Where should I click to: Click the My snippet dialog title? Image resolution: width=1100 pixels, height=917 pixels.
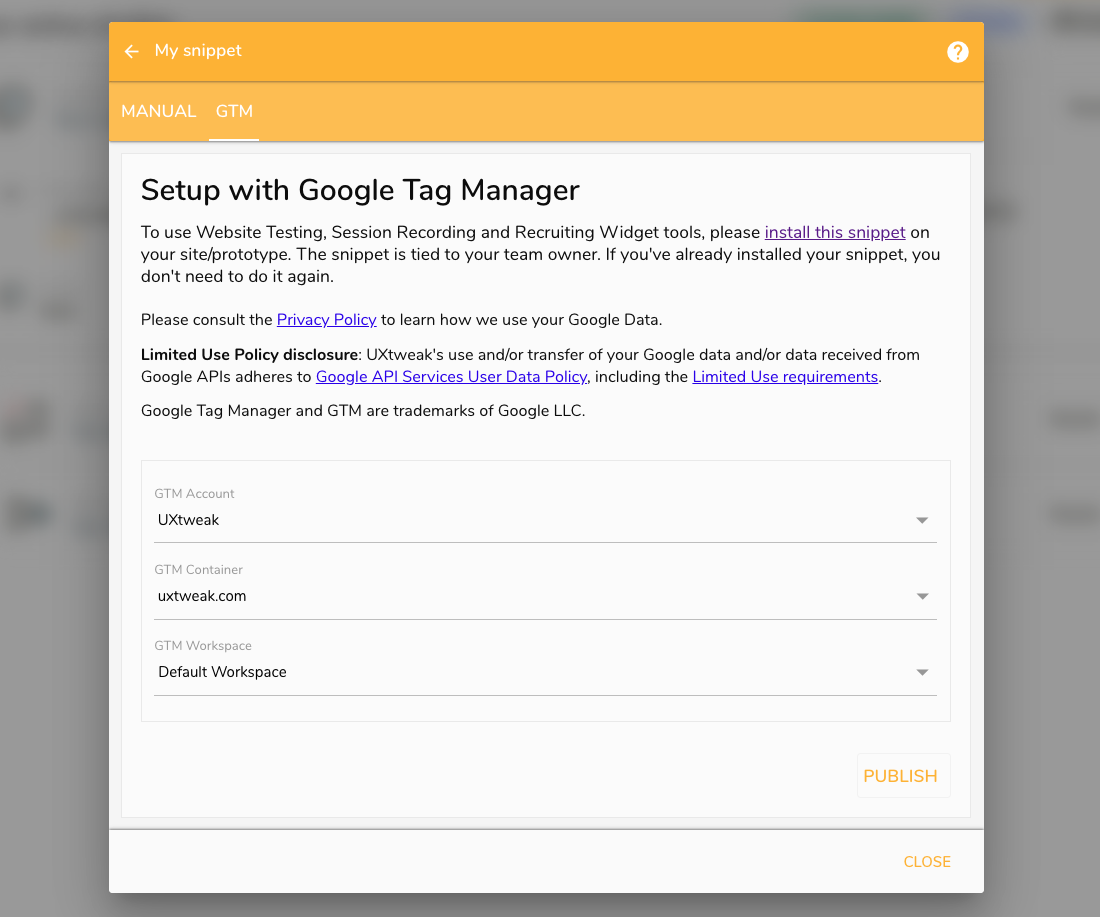pyautogui.click(x=198, y=51)
